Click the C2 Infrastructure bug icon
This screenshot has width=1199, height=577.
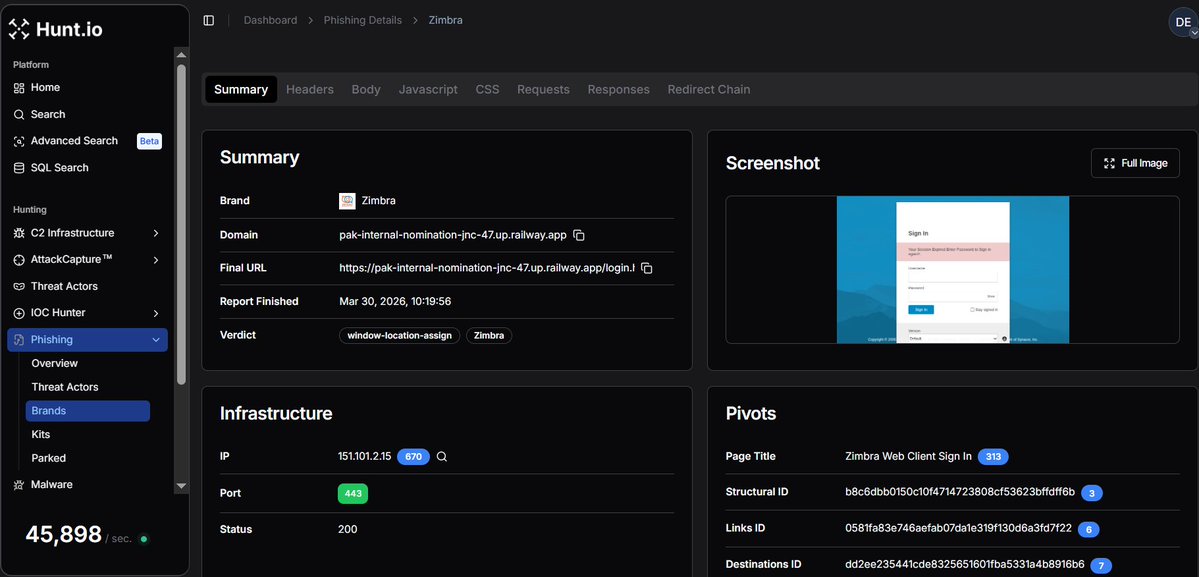(19, 233)
